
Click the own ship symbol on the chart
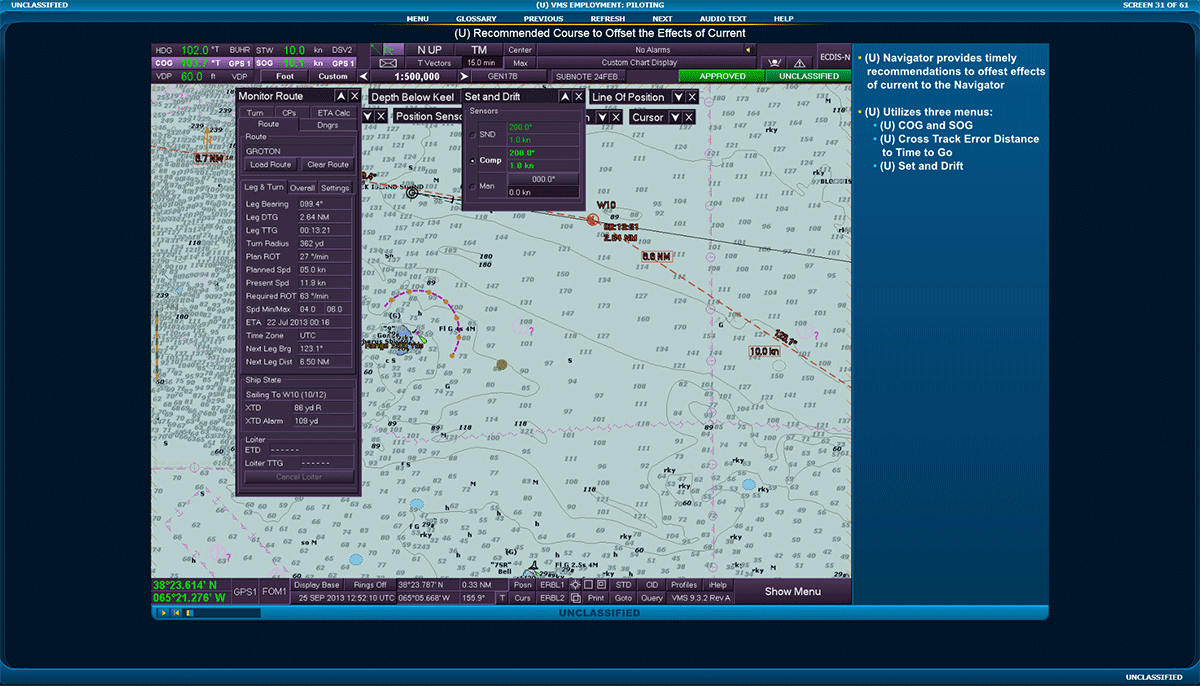[x=412, y=191]
